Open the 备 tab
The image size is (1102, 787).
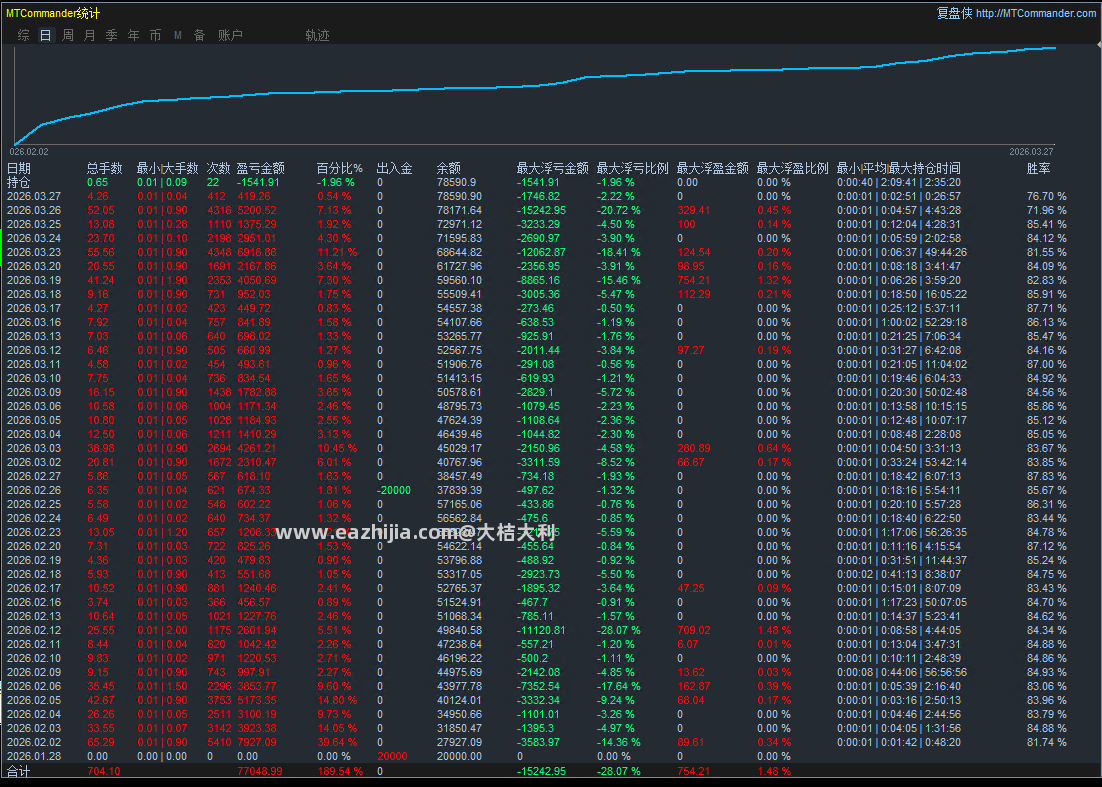(200, 35)
